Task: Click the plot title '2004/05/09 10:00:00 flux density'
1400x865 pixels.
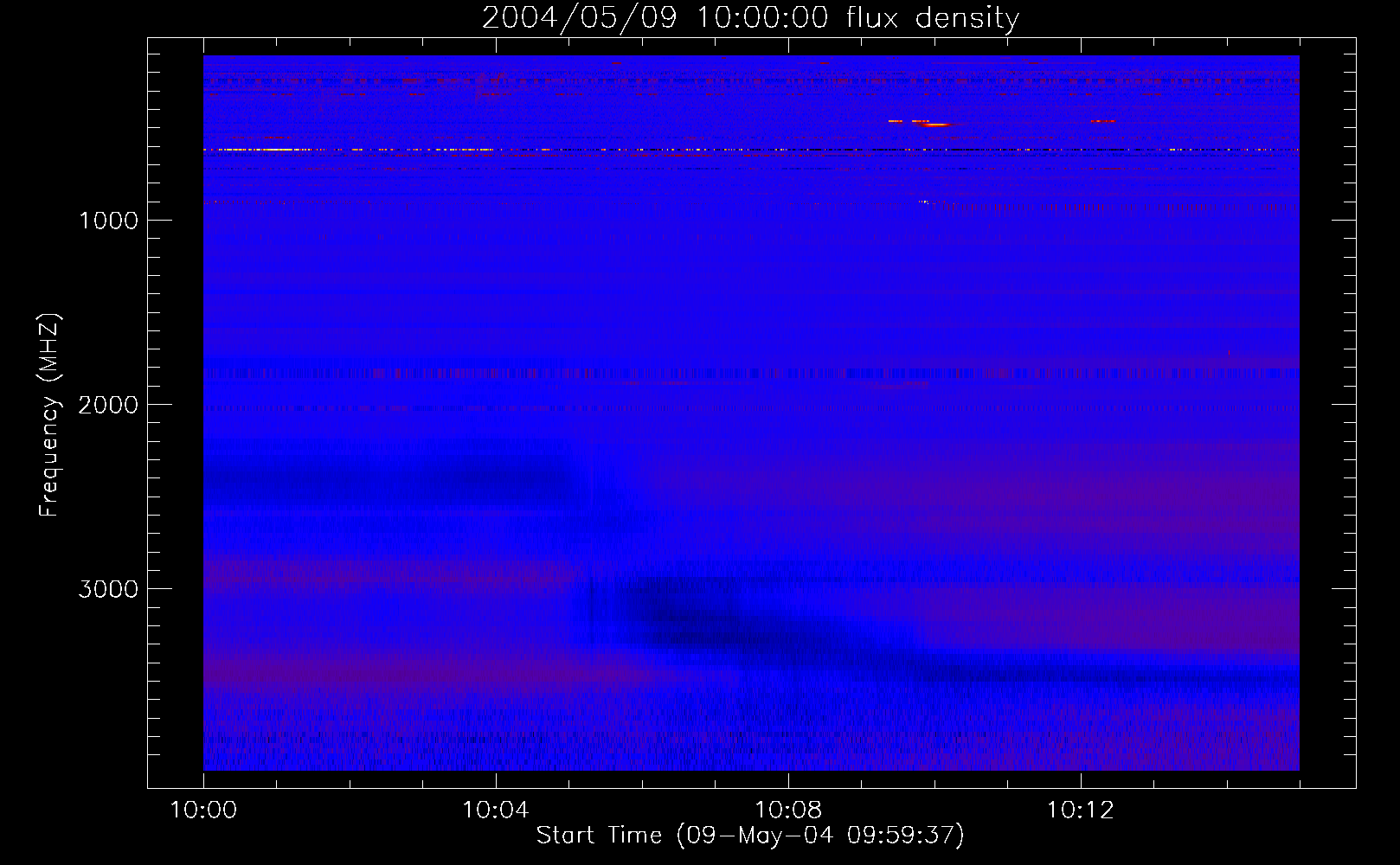Action: tap(750, 17)
